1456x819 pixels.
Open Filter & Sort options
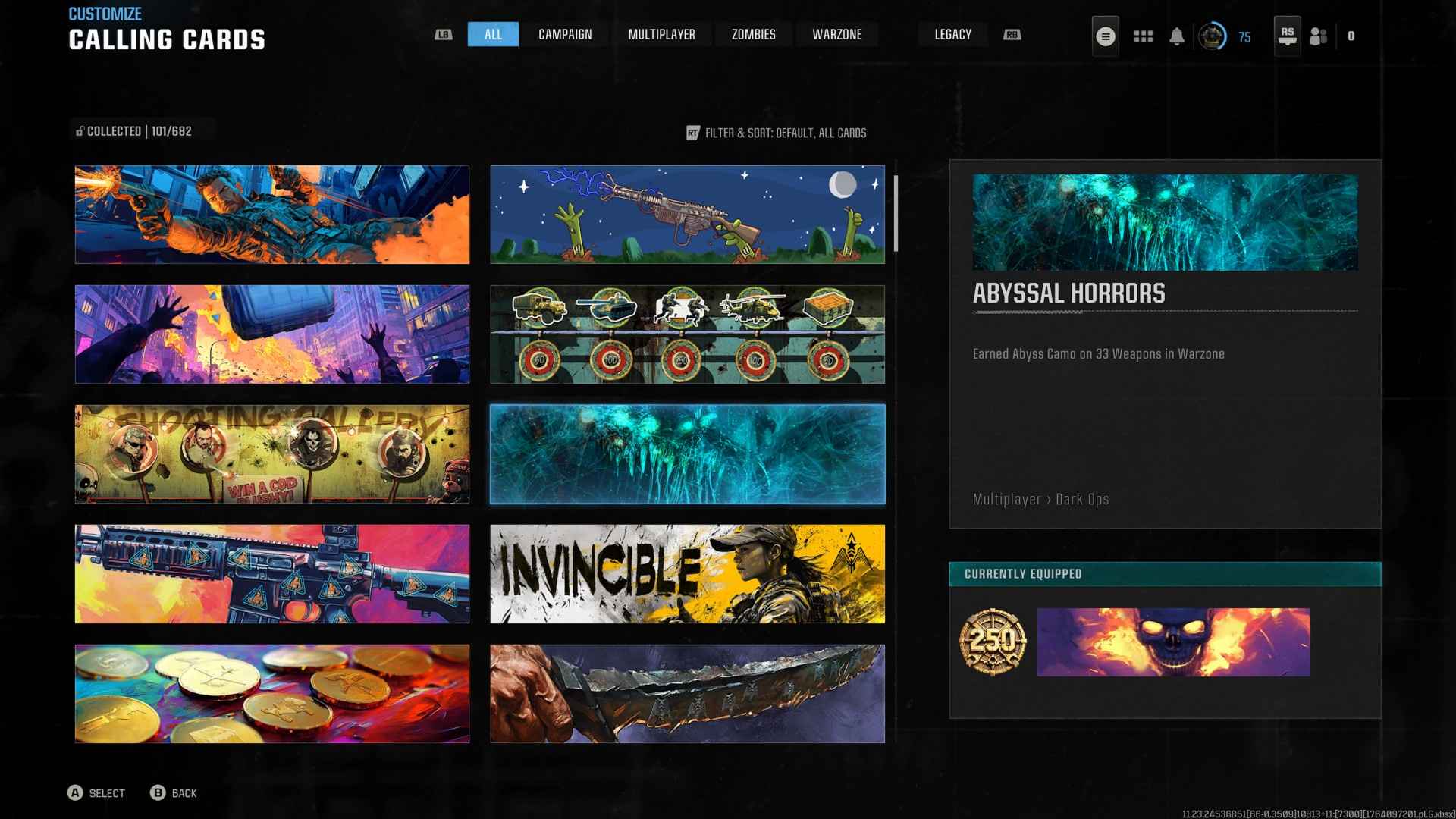pyautogui.click(x=777, y=133)
